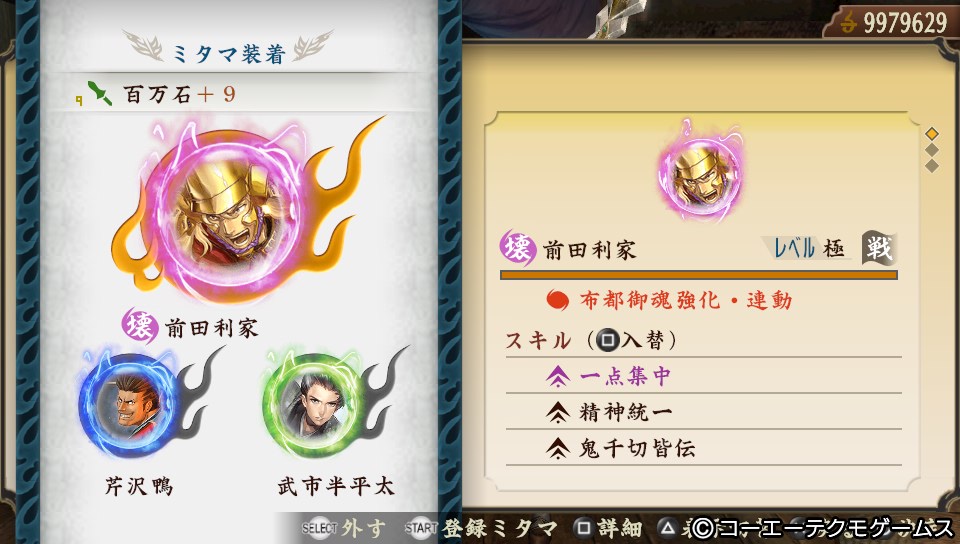Click the square 詳細 details button

[x=607, y=528]
